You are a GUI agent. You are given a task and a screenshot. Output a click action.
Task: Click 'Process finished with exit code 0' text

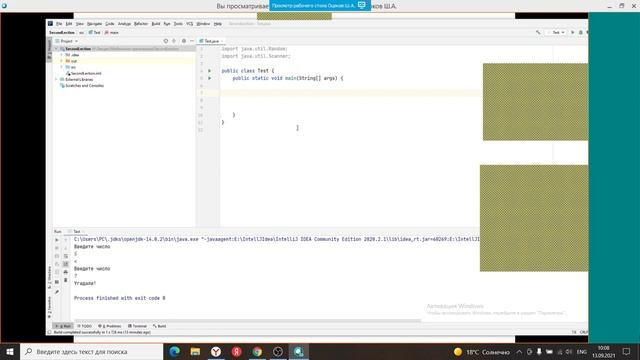click(x=120, y=298)
